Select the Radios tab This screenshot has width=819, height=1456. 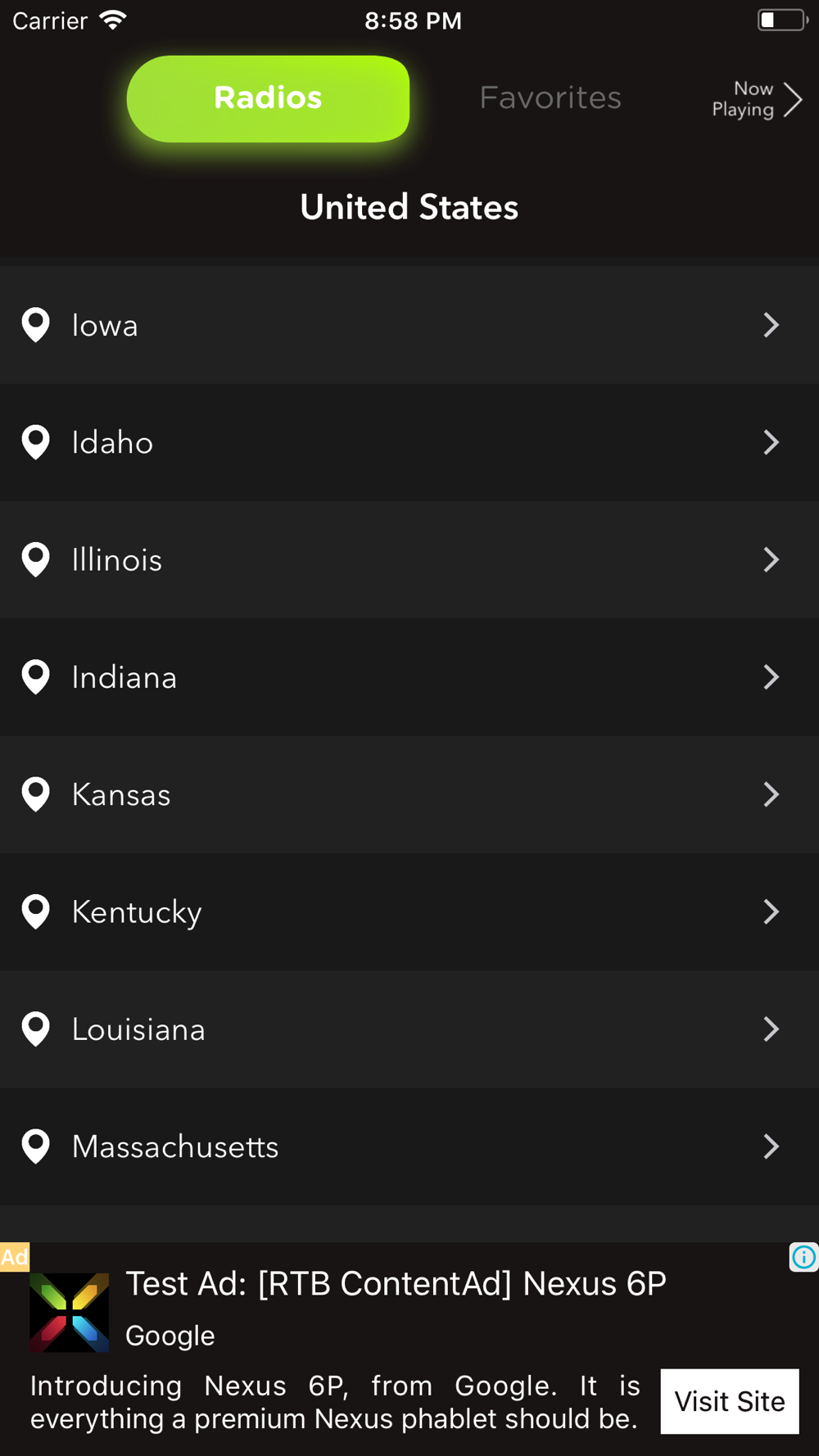(x=268, y=98)
